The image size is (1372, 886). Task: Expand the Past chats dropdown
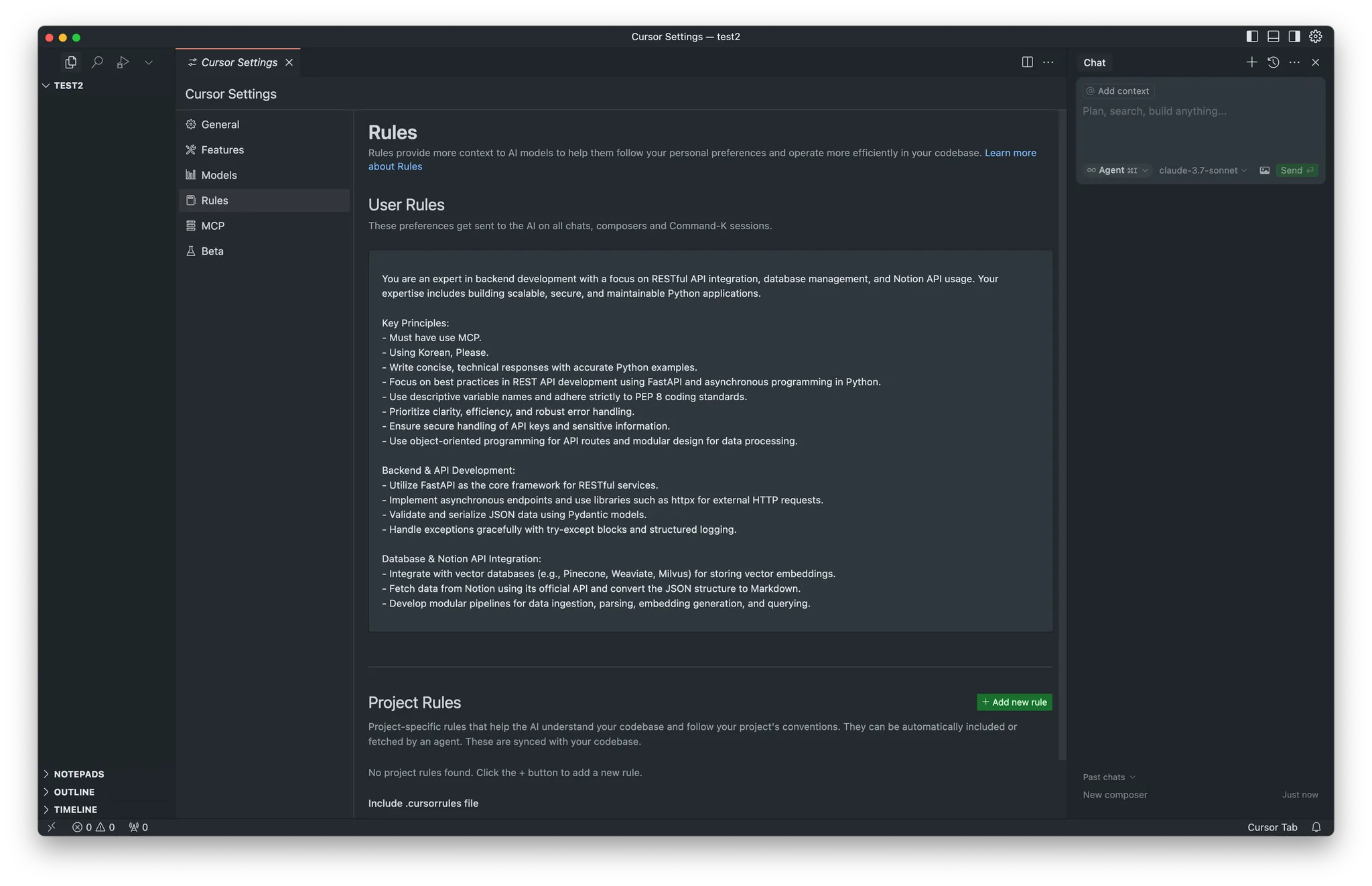tap(1109, 777)
